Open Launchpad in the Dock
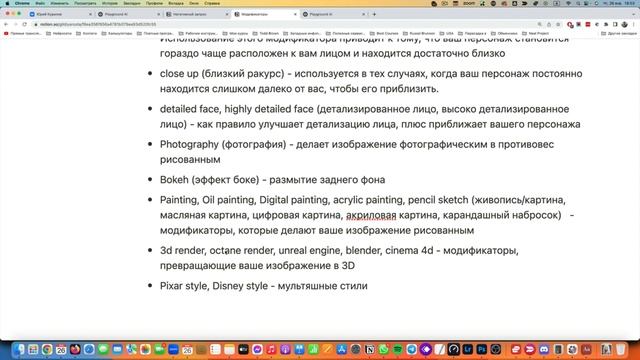Image resolution: width=640 pixels, height=360 pixels. (33, 349)
